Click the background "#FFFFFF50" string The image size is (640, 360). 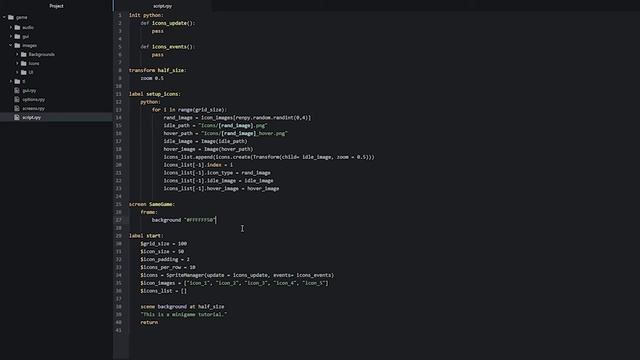(200, 220)
